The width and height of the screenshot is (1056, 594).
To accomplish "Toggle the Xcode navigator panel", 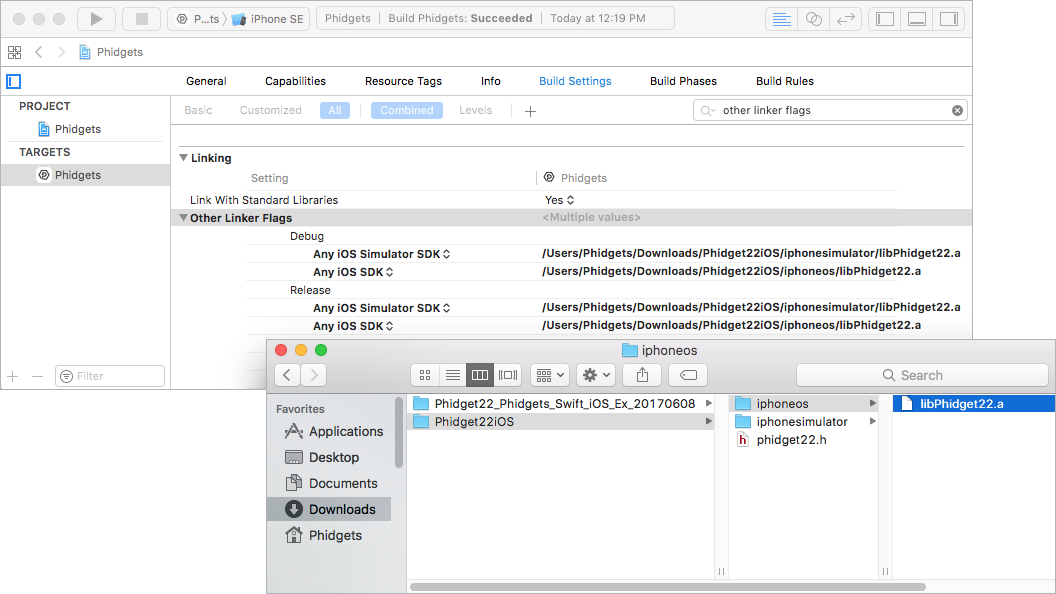I will 885,19.
